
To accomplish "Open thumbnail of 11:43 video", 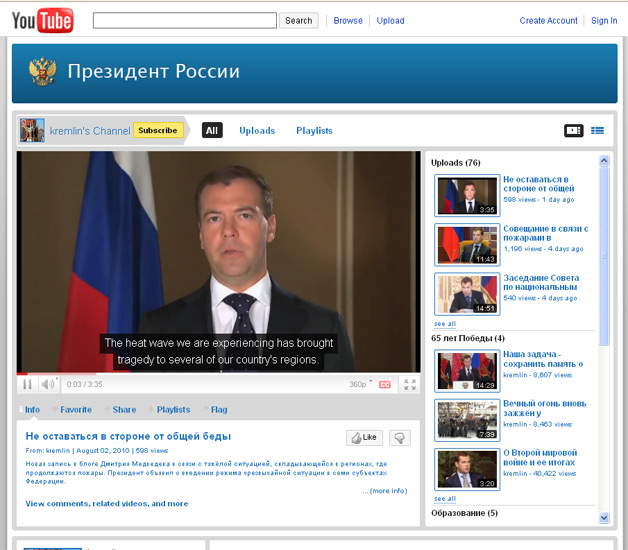I will pos(467,244).
